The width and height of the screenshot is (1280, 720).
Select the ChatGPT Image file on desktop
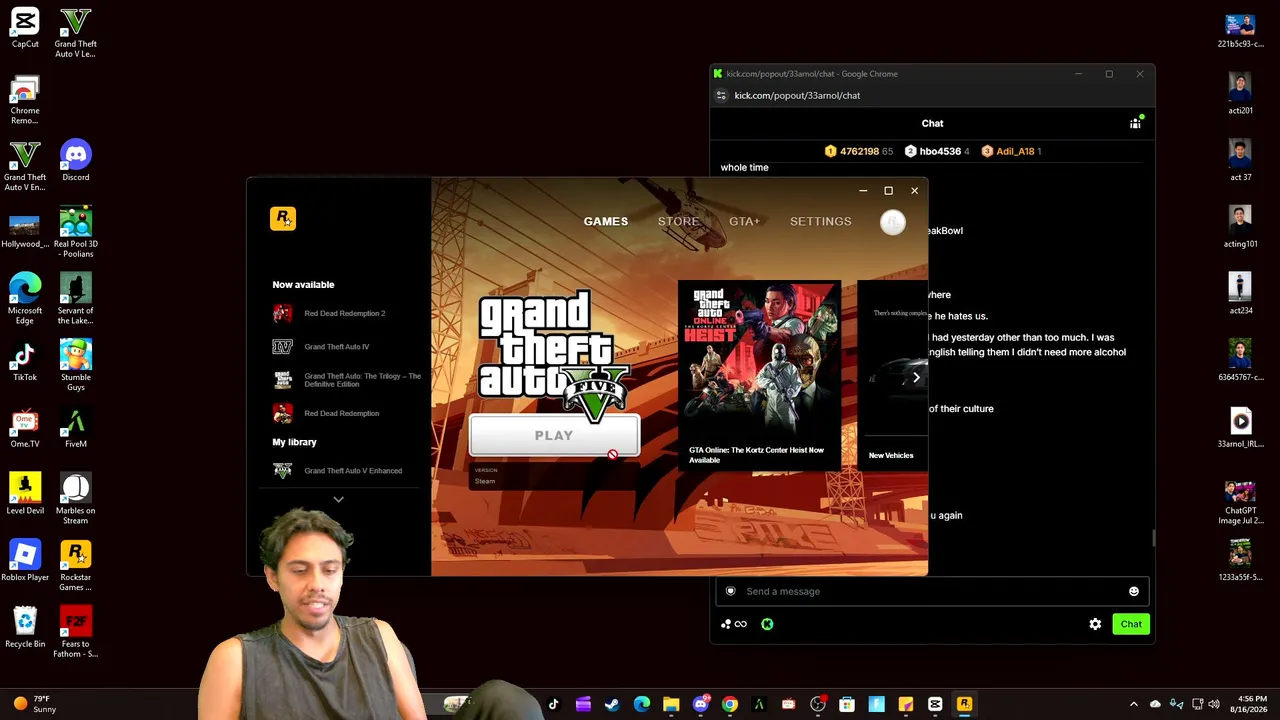1240,503
